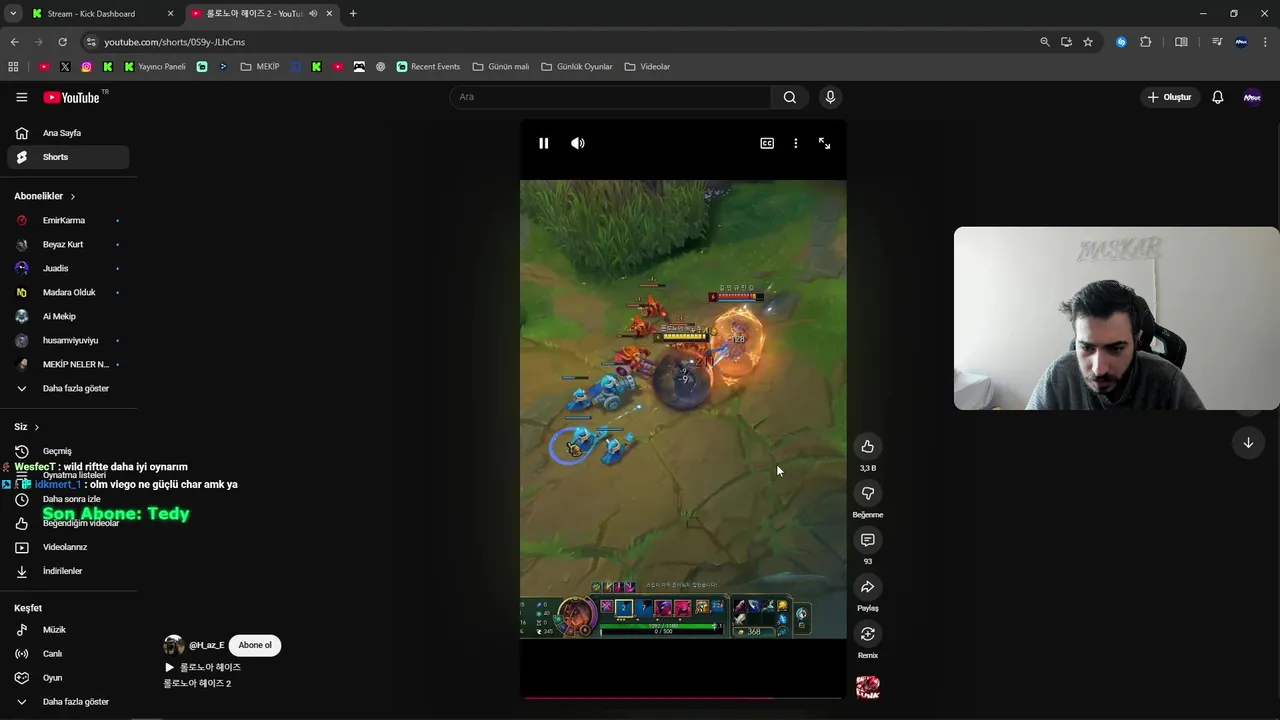Open Oyun in Keşfet section
The height and width of the screenshot is (720, 1280).
coord(68,678)
